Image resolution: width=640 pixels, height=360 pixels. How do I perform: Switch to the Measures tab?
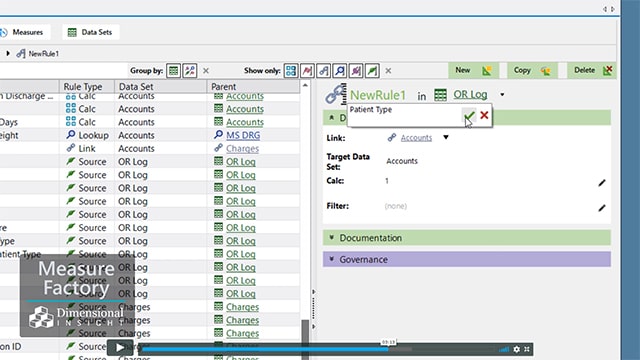point(25,32)
